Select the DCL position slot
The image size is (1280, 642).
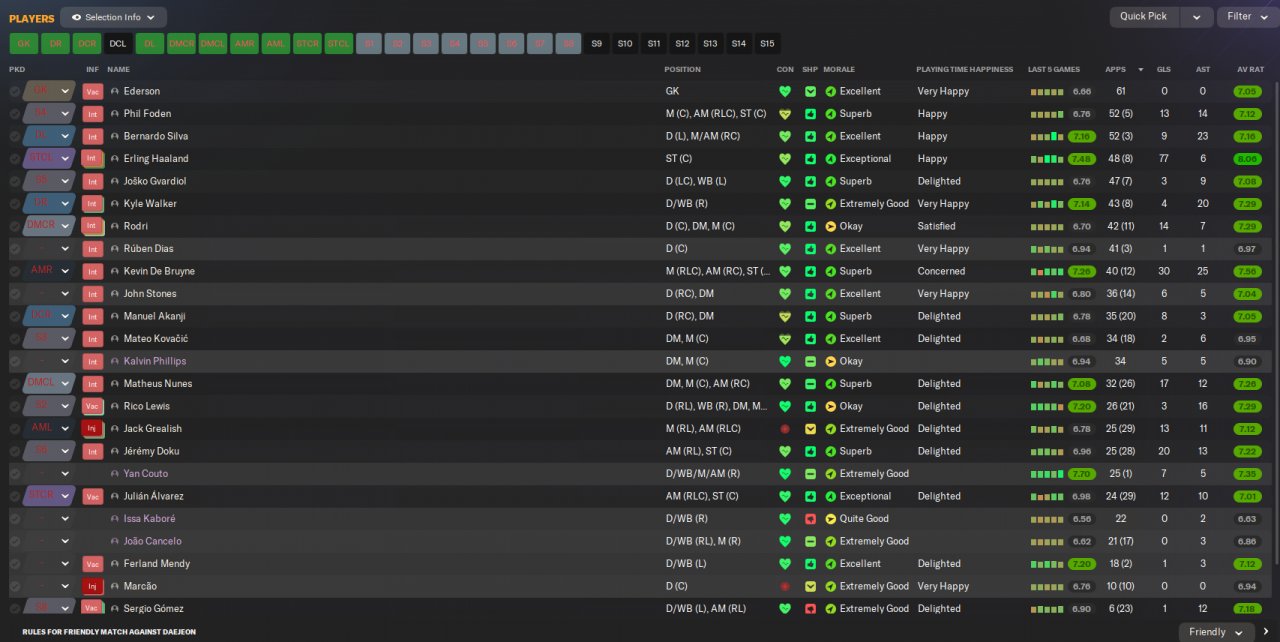(x=118, y=44)
